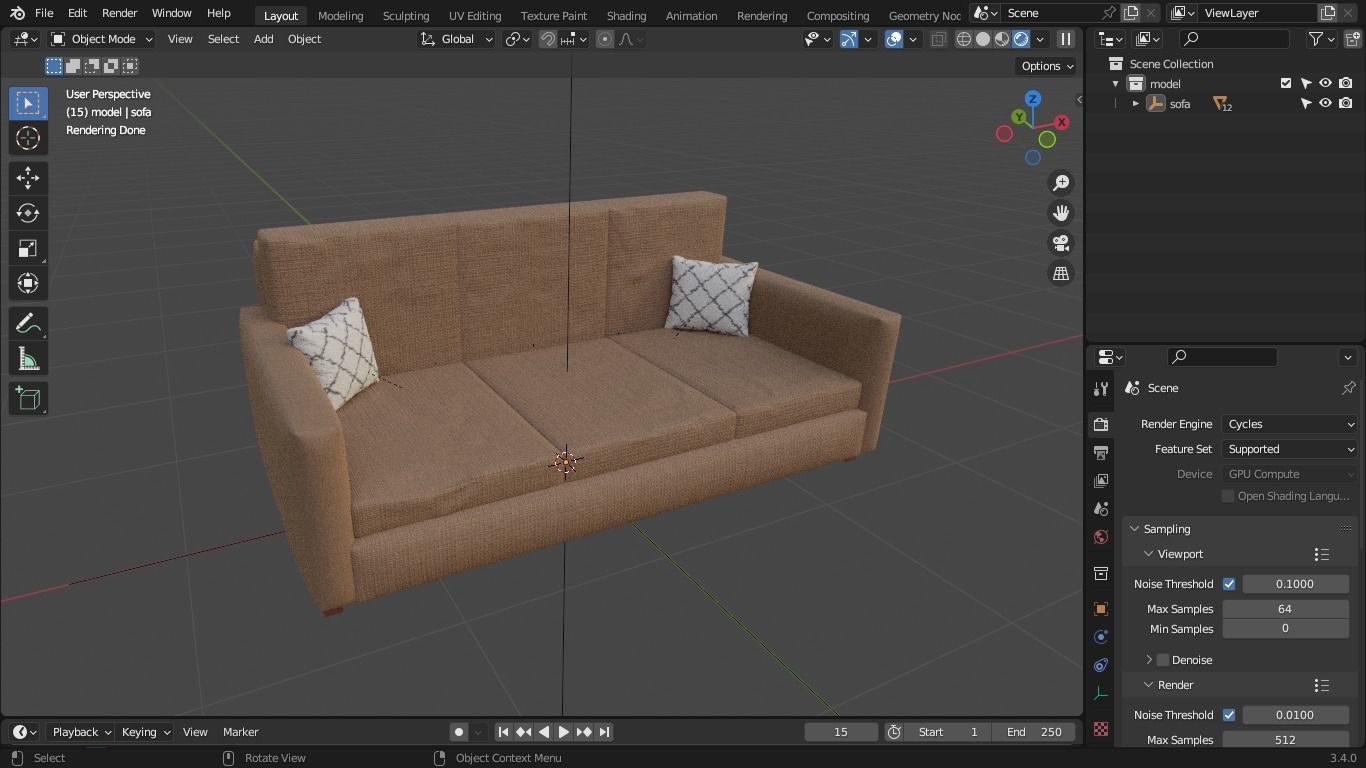Switch to the Animation workspace tab
The height and width of the screenshot is (768, 1366).
pyautogui.click(x=691, y=15)
